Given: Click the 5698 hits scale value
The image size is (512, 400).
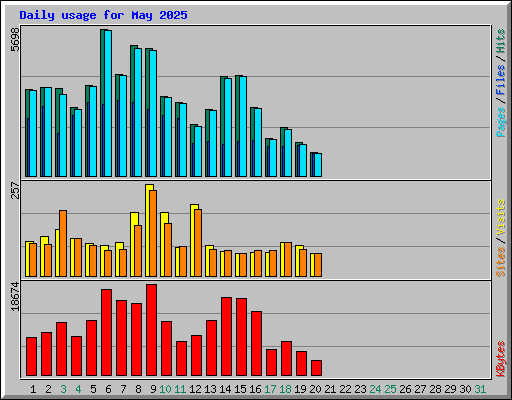Looking at the screenshot, I should [x=15, y=39].
